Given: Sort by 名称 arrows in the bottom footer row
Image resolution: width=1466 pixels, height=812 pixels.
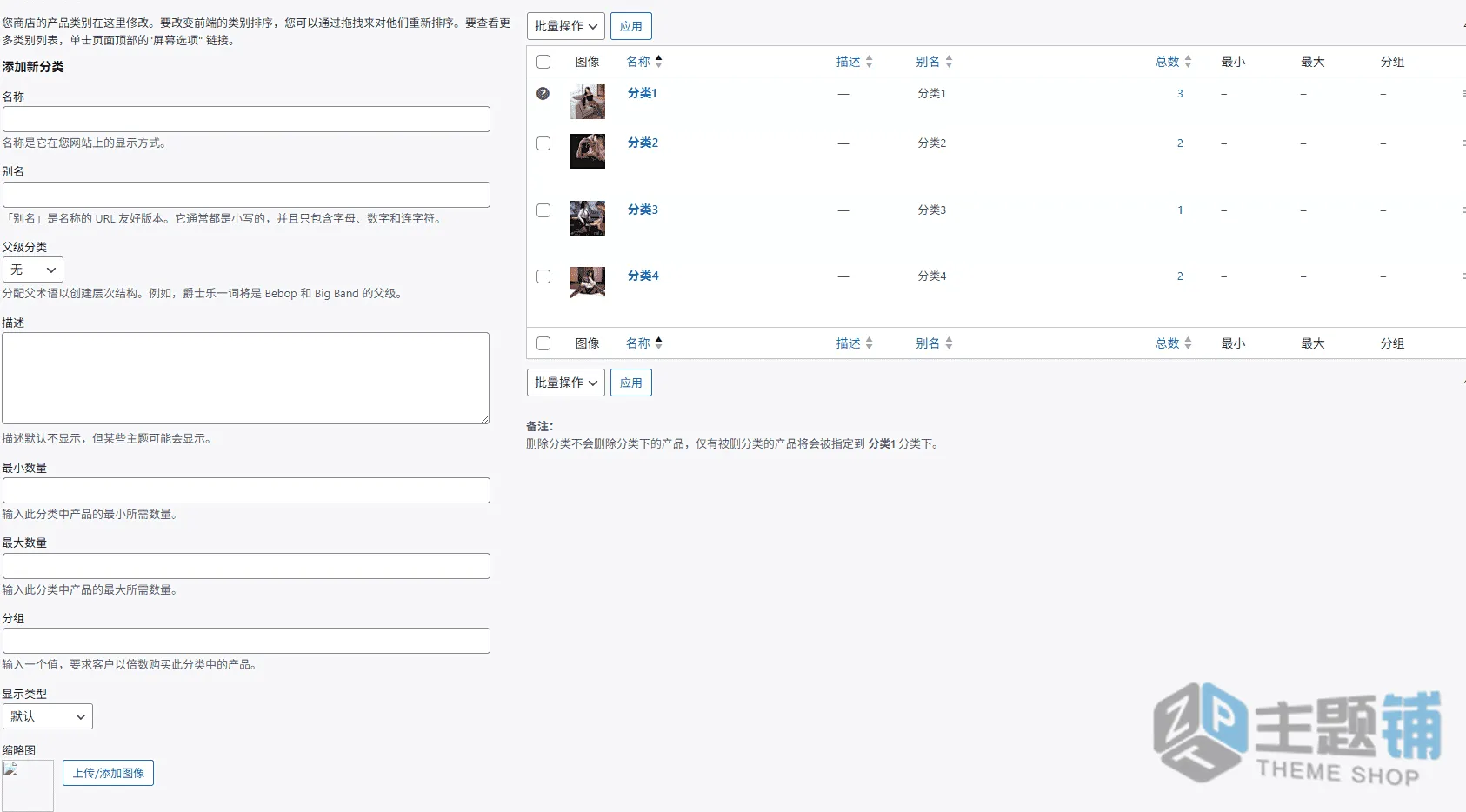Looking at the screenshot, I should 658,343.
